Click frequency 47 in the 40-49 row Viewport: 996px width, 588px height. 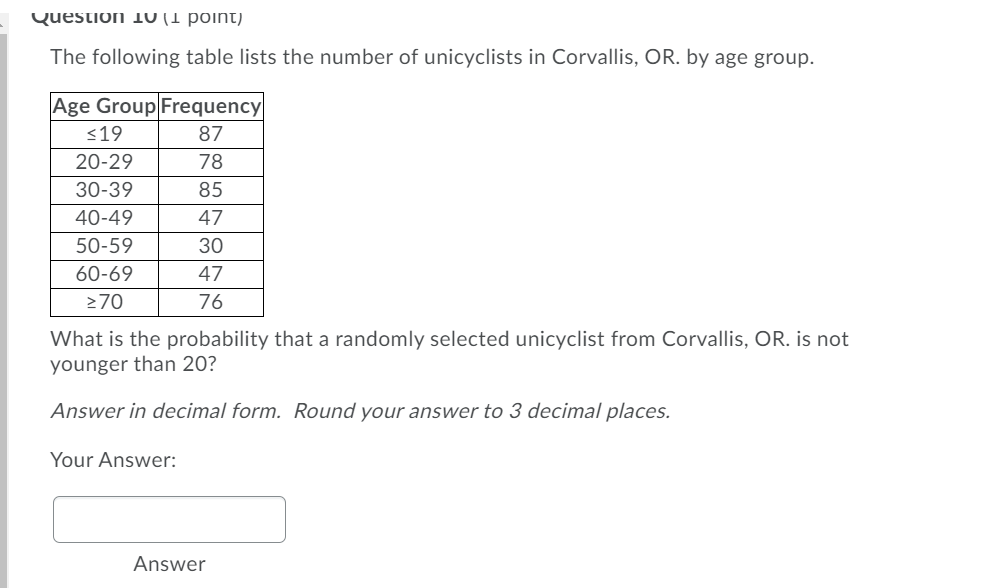click(210, 218)
